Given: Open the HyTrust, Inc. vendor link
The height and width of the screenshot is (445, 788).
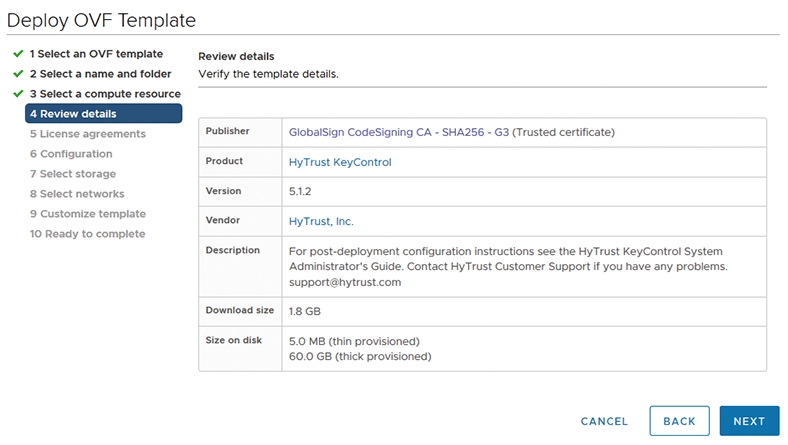Looking at the screenshot, I should [x=321, y=221].
